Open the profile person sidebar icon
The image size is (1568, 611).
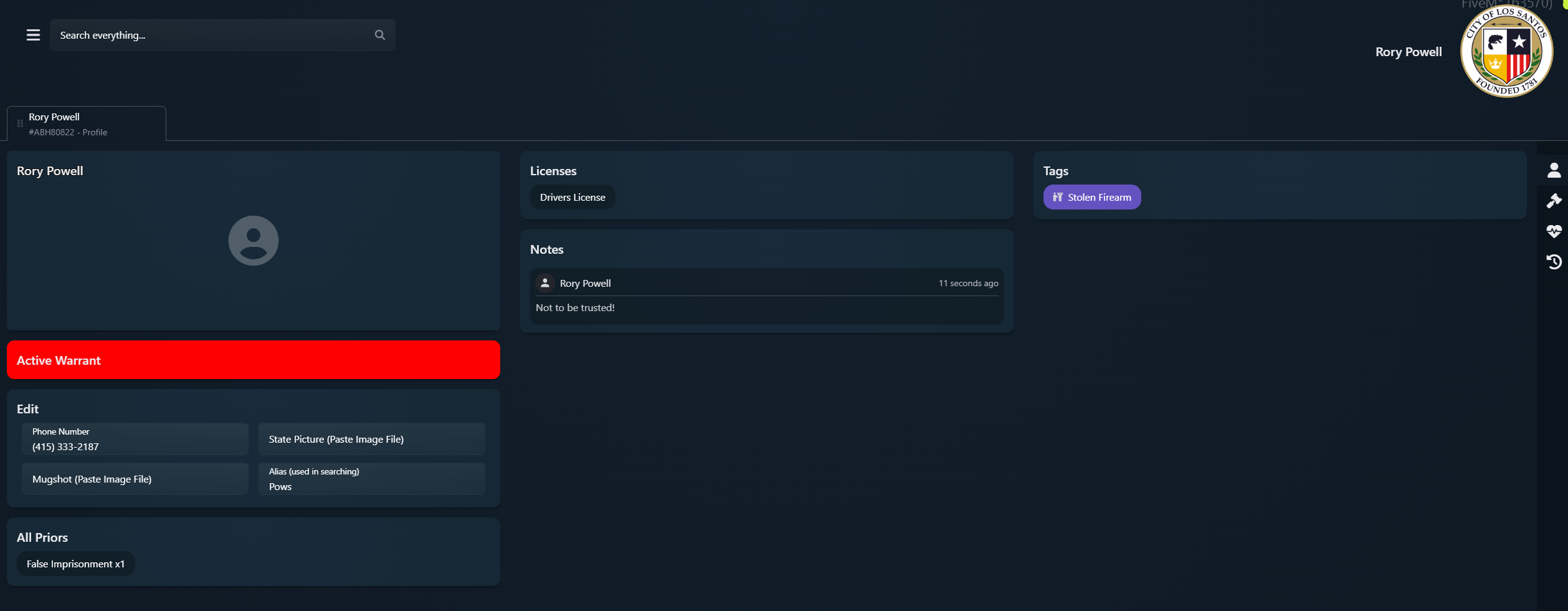pos(1554,170)
